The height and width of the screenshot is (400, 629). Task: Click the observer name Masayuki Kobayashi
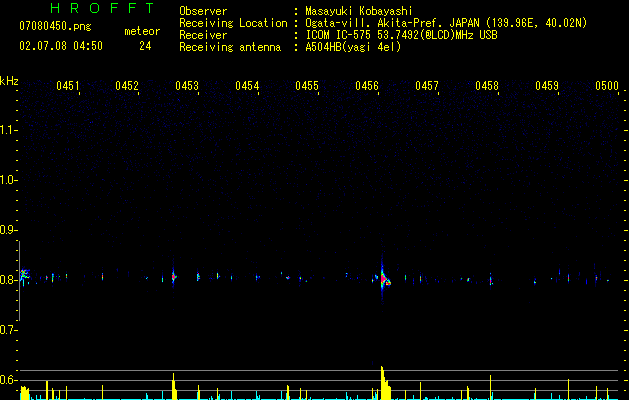(x=359, y=11)
